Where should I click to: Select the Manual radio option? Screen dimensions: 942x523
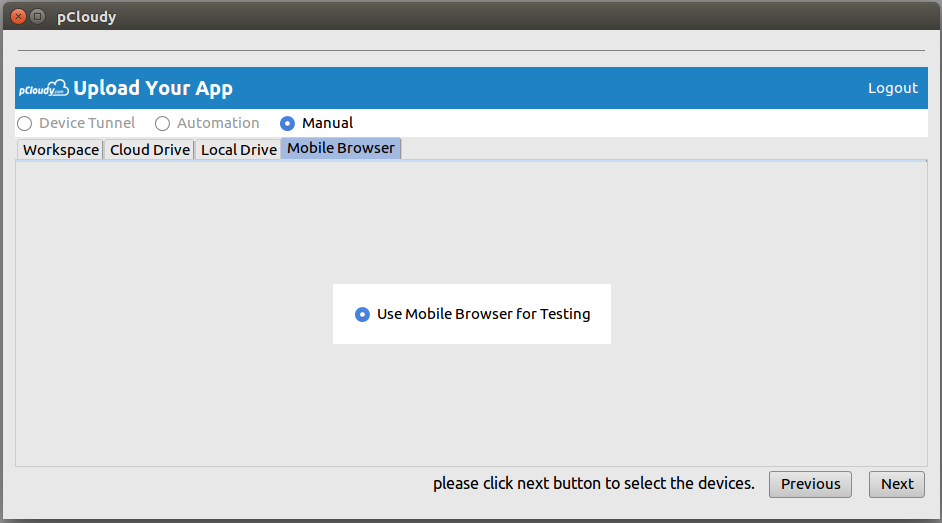point(287,124)
